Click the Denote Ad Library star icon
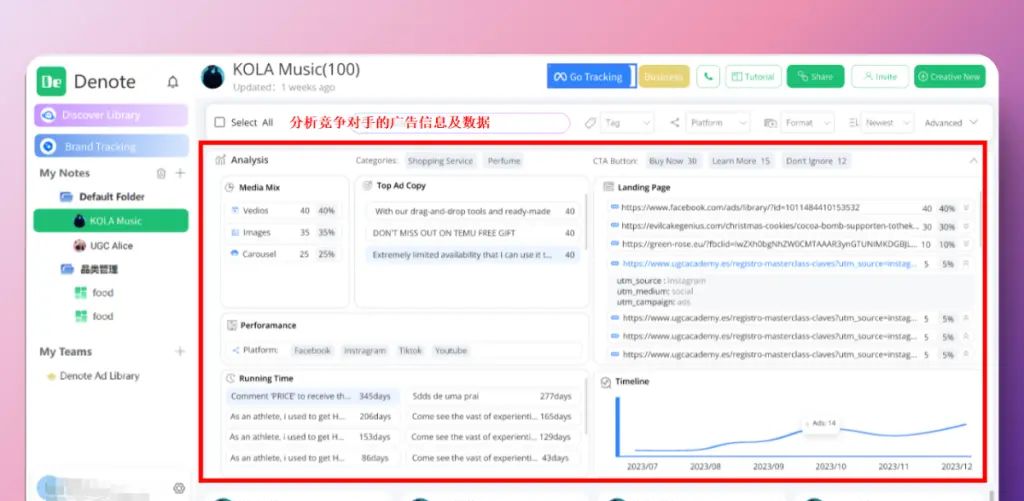Image resolution: width=1024 pixels, height=501 pixels. pyautogui.click(x=51, y=377)
